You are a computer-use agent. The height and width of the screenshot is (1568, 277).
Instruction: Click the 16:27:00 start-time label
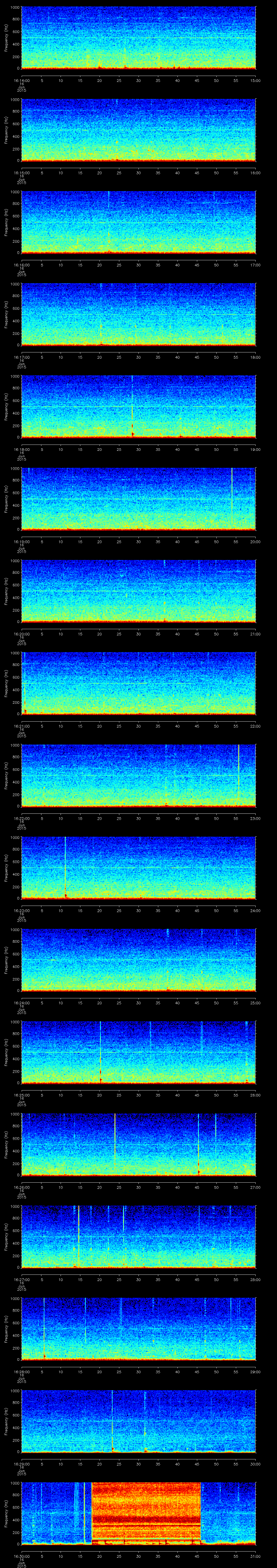[21, 1279]
